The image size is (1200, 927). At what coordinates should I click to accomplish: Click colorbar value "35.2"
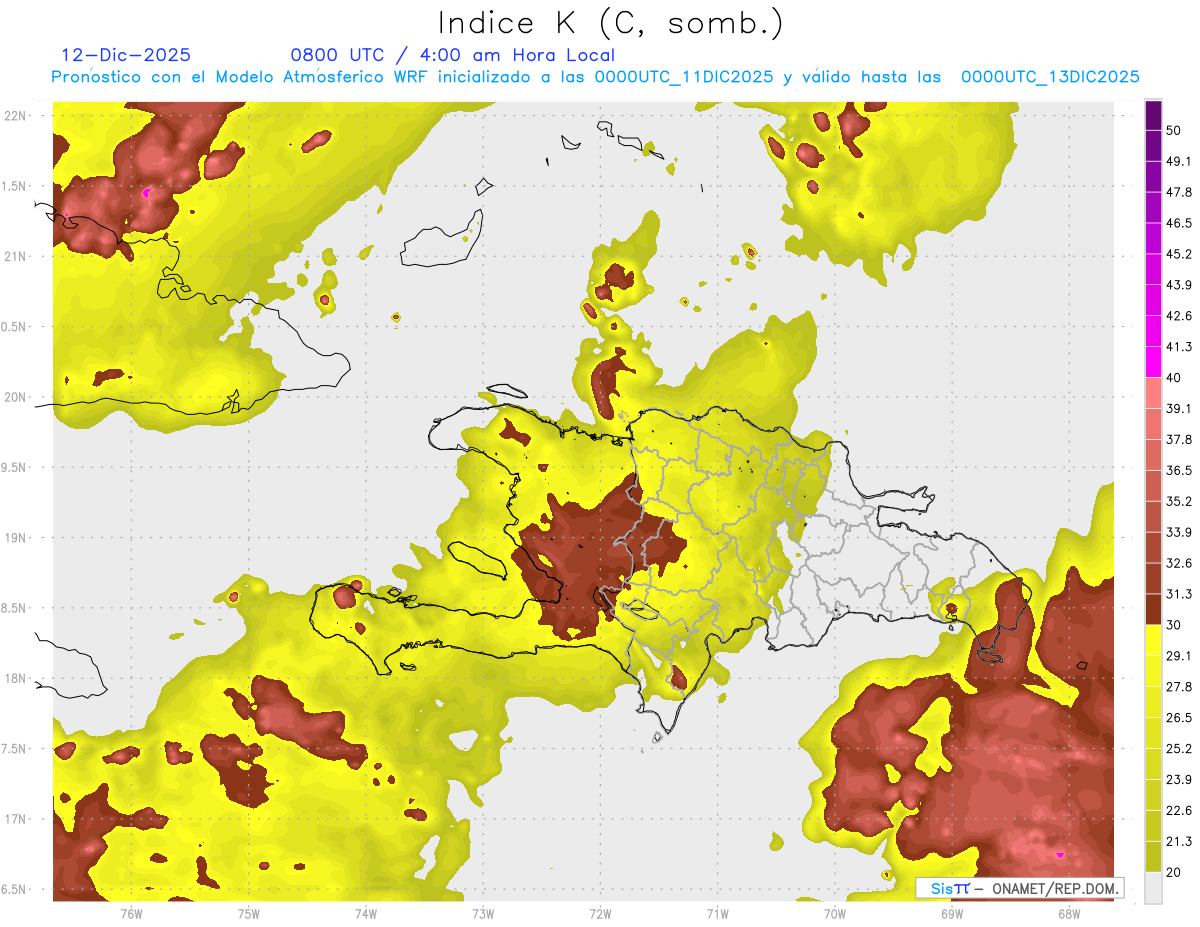click(1179, 501)
